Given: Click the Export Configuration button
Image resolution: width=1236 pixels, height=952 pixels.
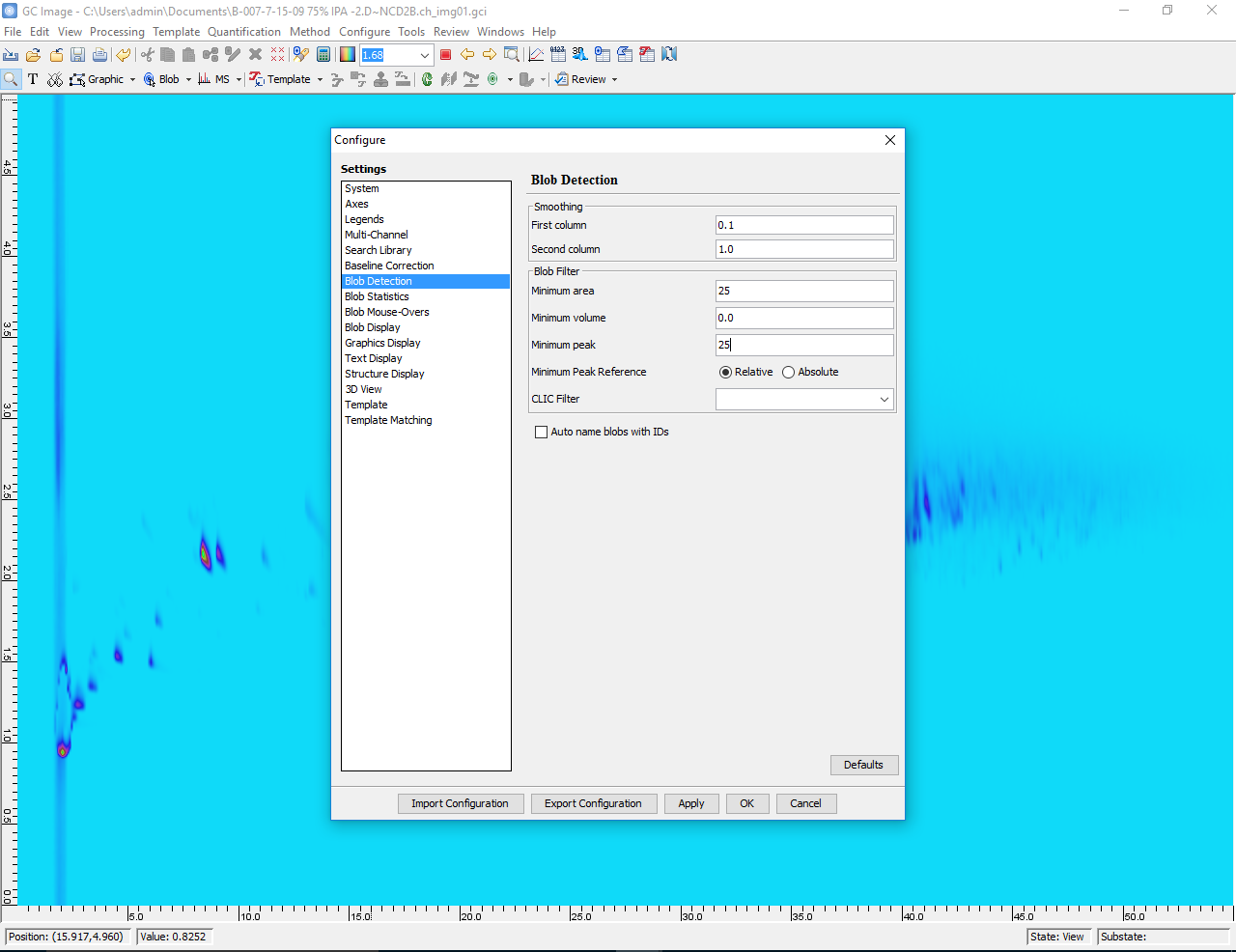Looking at the screenshot, I should (593, 803).
